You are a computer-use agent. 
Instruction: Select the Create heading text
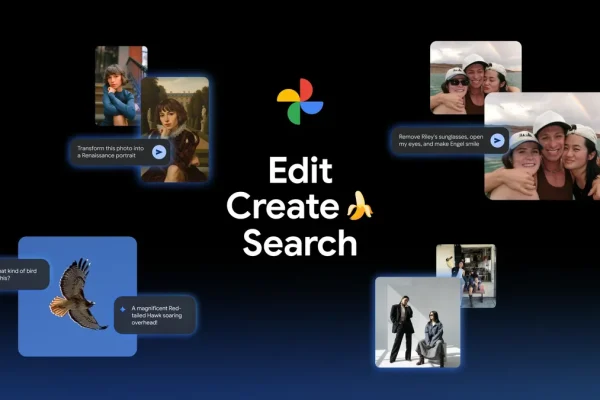point(283,206)
